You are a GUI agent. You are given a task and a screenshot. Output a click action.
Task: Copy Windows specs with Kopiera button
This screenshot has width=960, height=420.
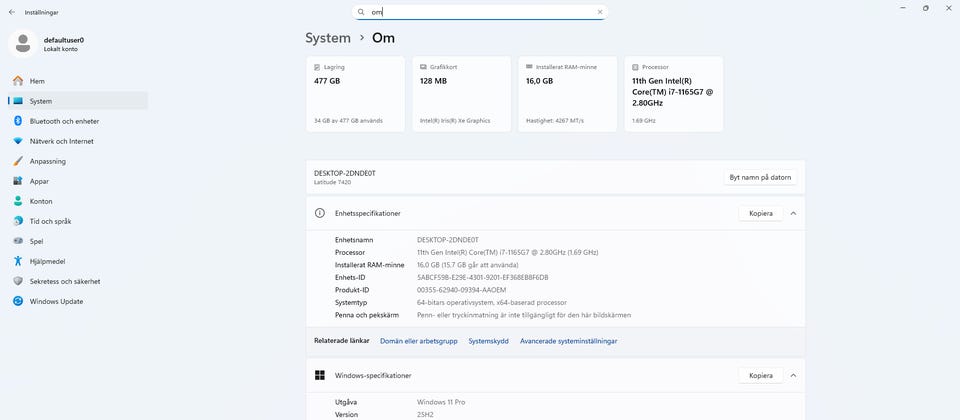(x=761, y=375)
